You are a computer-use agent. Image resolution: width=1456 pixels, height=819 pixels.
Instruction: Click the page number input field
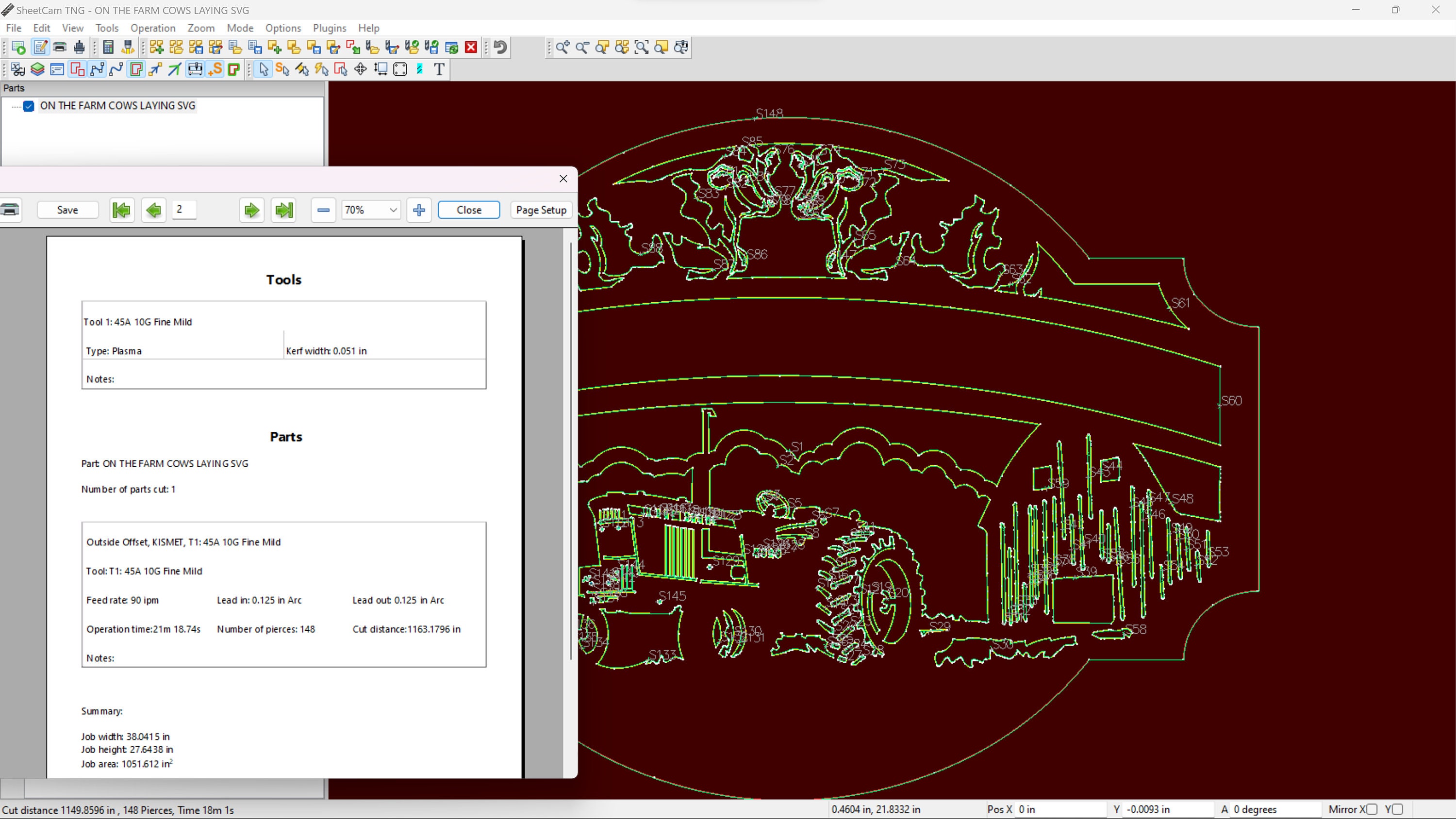point(183,210)
